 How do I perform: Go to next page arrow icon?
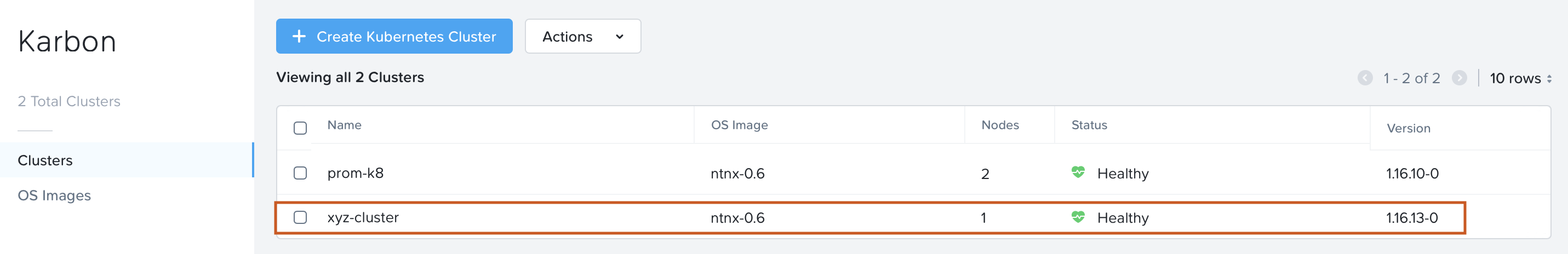(1459, 78)
